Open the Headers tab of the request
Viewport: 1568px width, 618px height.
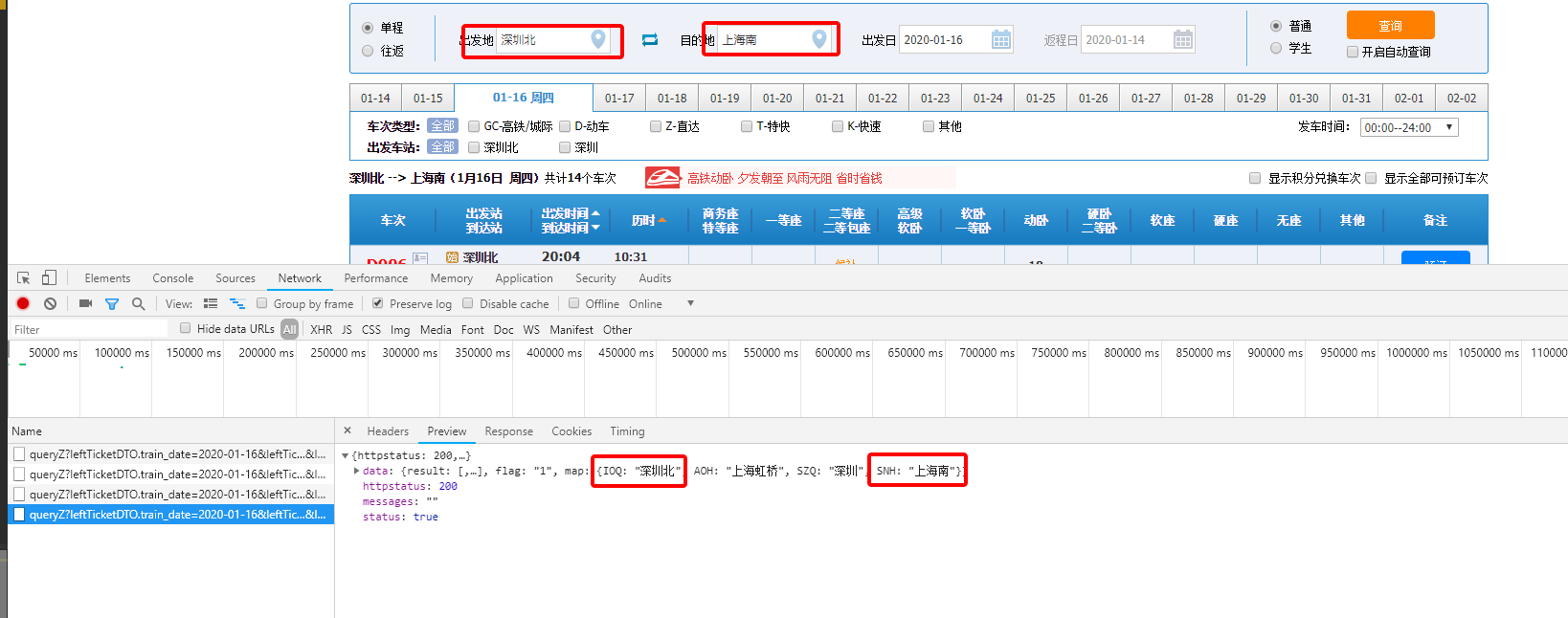388,431
